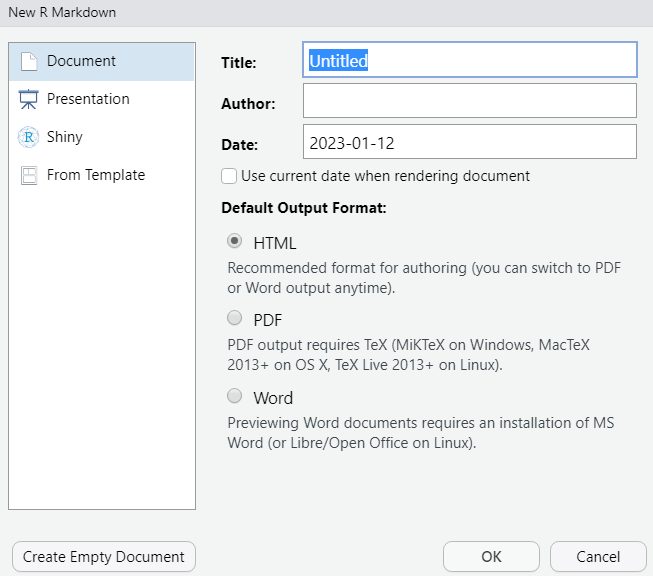Choose the Presentation label in type list
This screenshot has height=576, width=653.
coord(88,99)
